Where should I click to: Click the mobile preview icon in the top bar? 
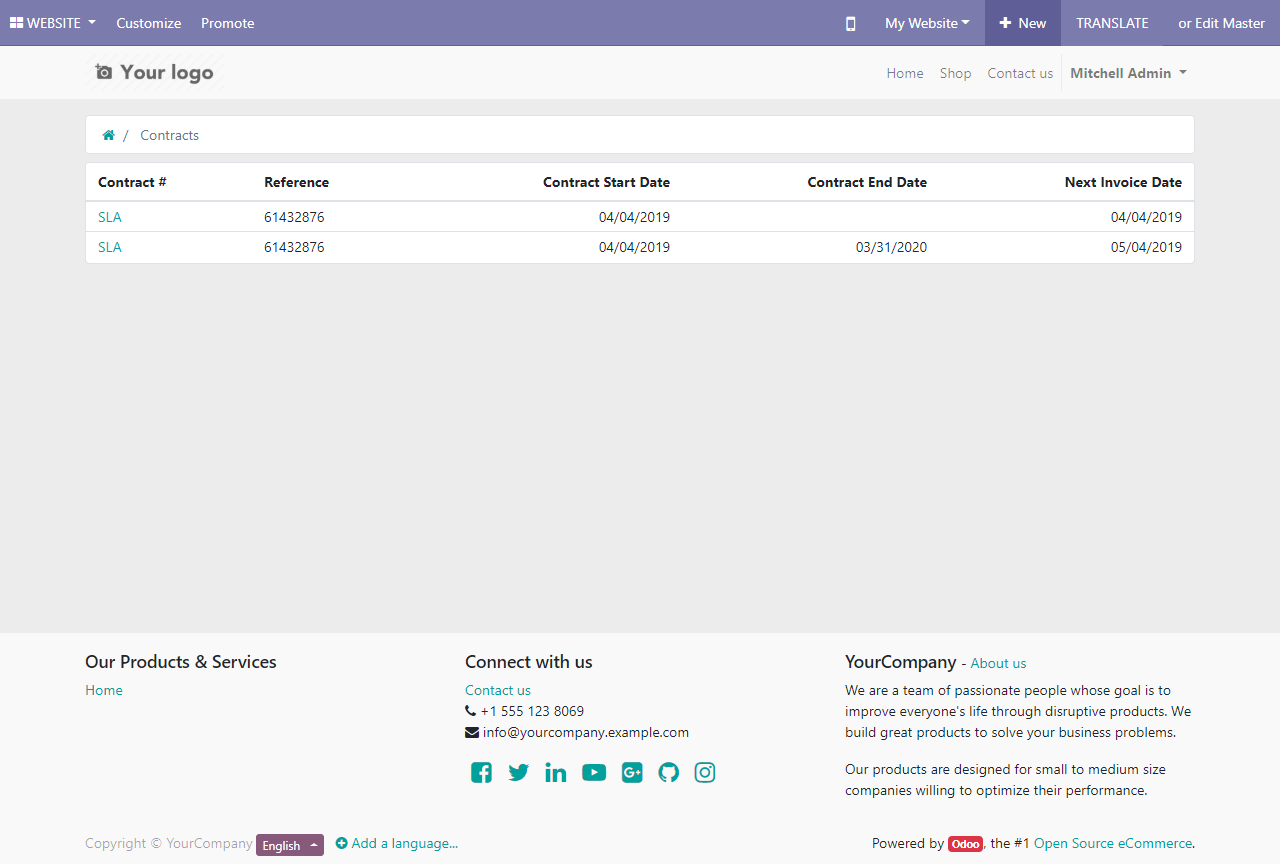point(850,23)
